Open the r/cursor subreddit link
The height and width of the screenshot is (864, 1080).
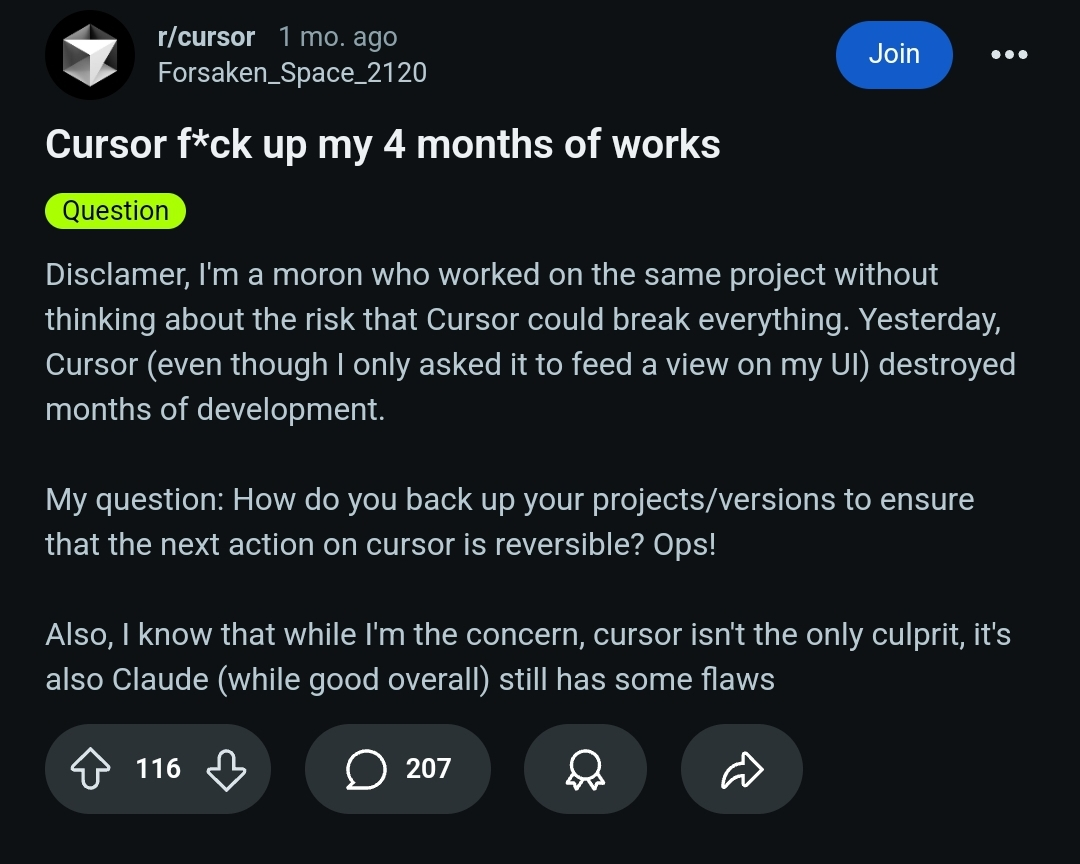point(206,37)
